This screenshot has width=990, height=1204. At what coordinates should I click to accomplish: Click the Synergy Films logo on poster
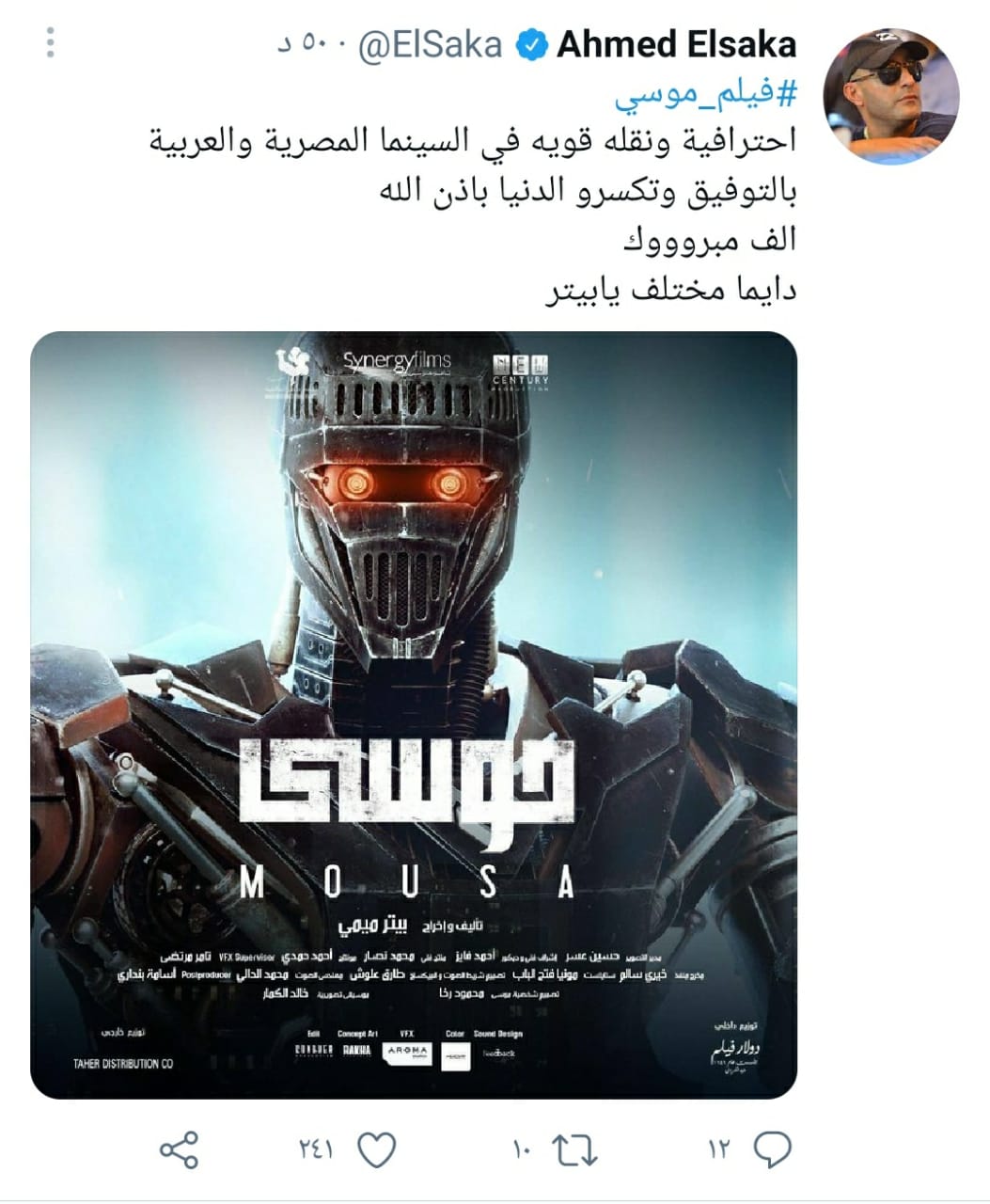click(x=397, y=362)
